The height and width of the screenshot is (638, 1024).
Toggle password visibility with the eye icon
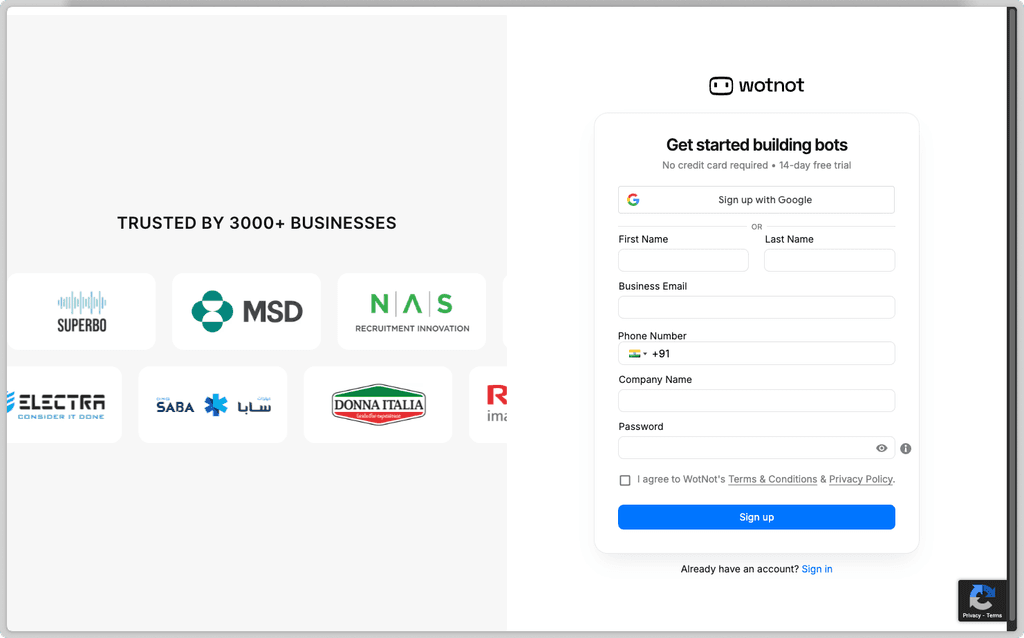click(881, 448)
